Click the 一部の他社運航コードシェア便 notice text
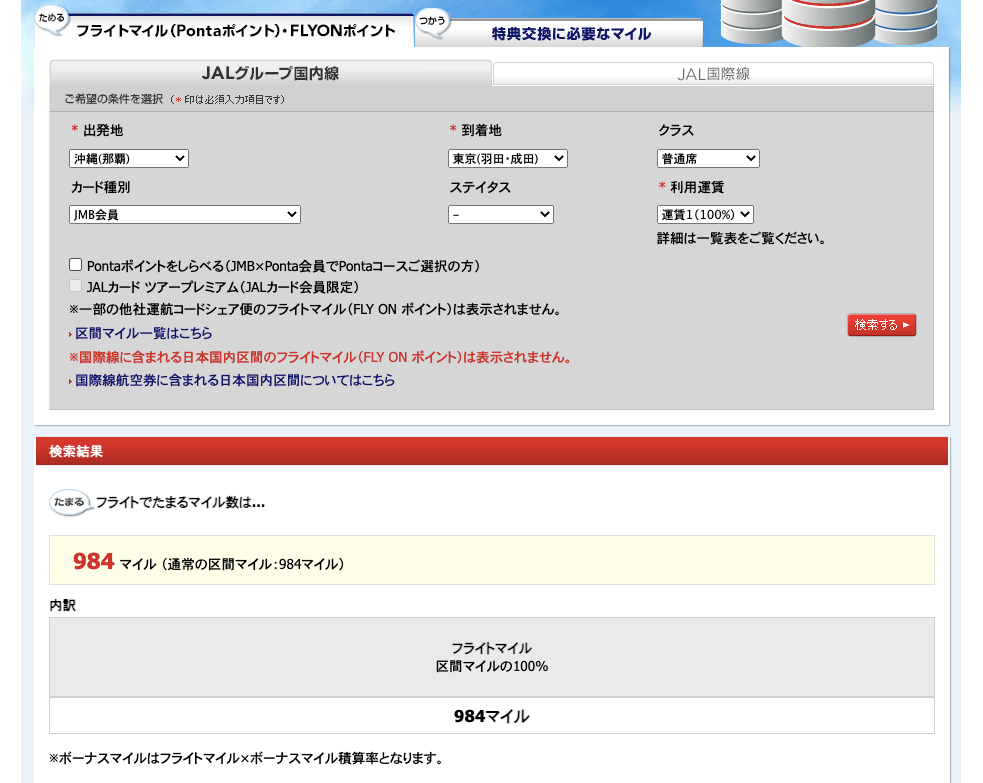This screenshot has width=983, height=783. pos(315,309)
